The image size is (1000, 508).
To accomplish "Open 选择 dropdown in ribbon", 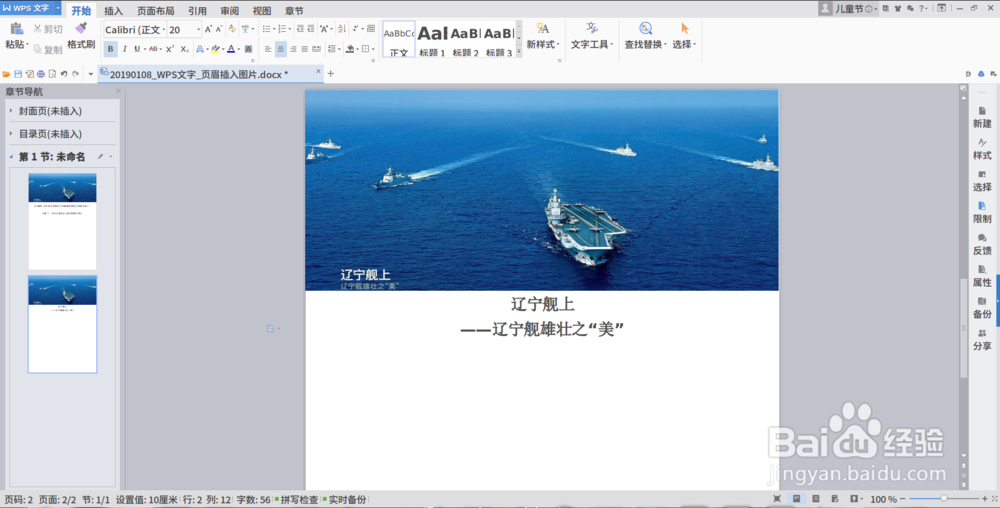I will click(x=684, y=36).
